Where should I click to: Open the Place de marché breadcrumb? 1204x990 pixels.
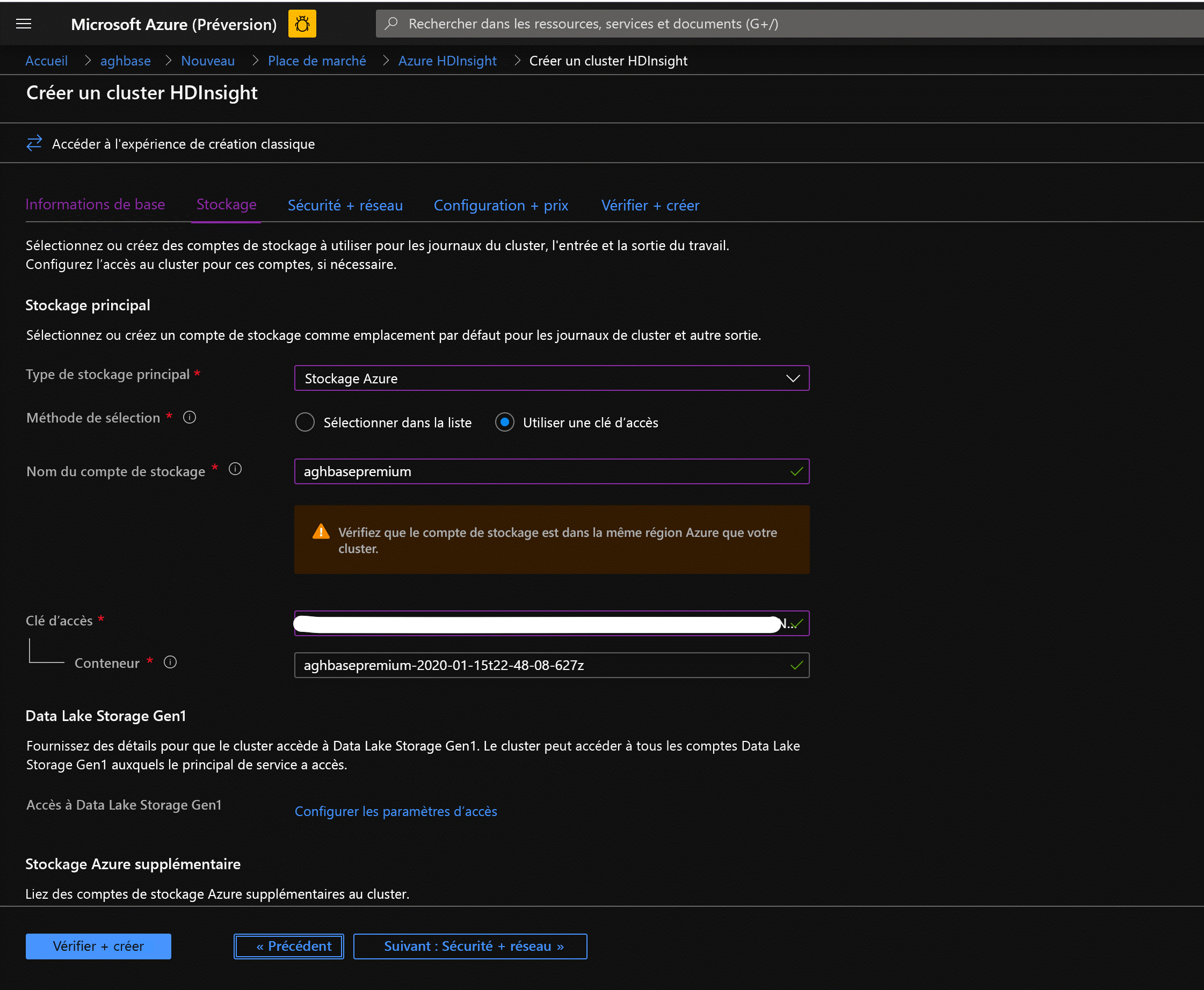(317, 61)
